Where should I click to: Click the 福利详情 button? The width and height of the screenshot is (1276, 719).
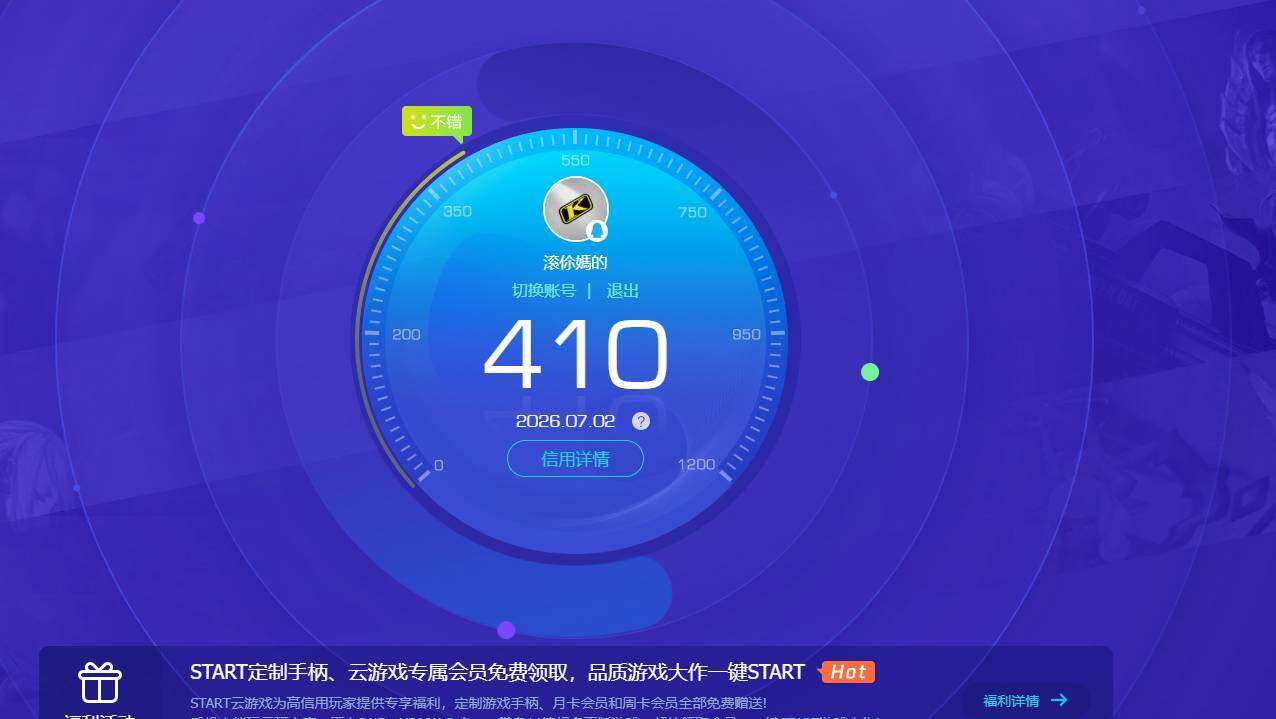tap(1026, 700)
